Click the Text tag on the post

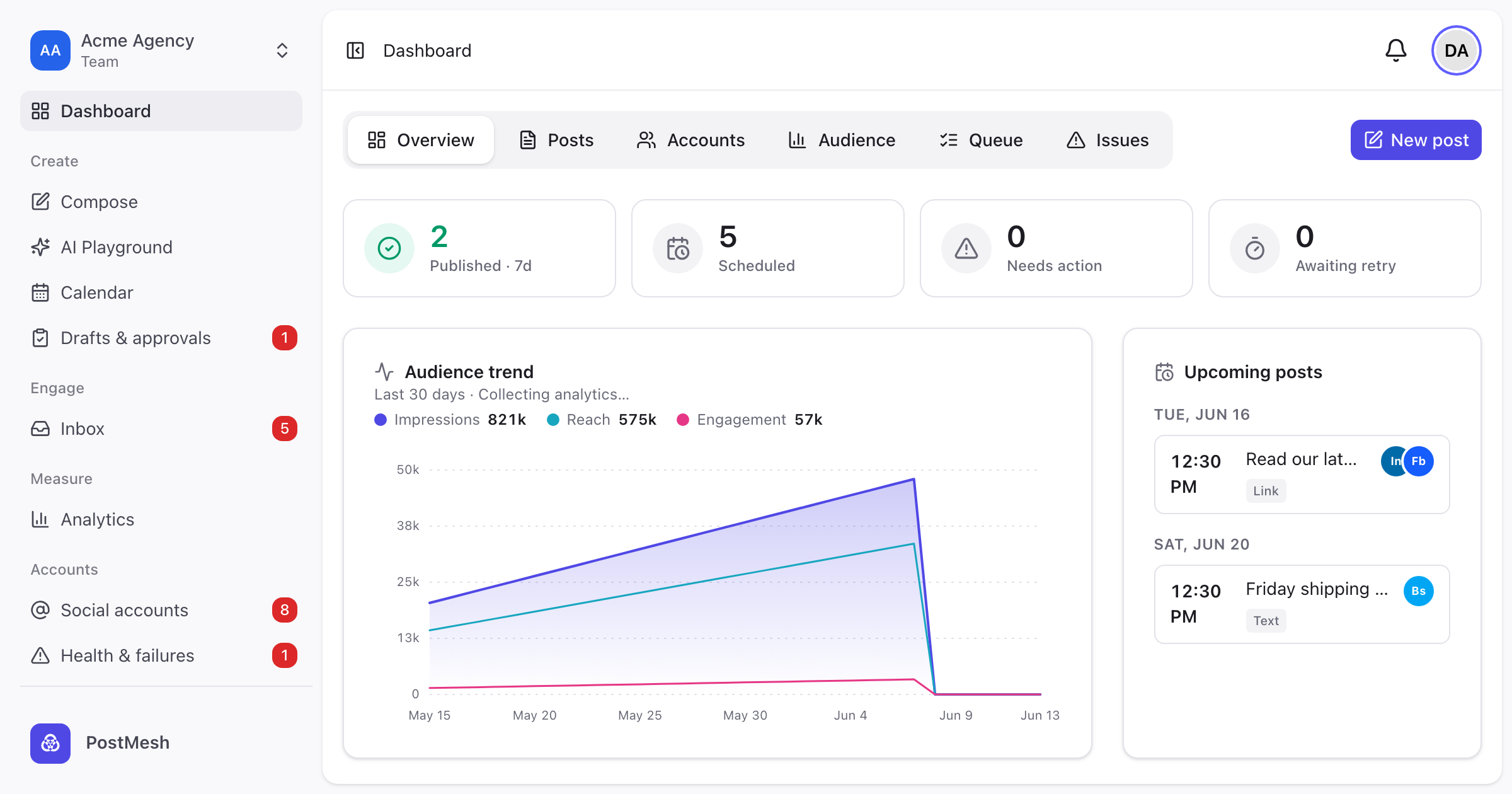pos(1266,621)
